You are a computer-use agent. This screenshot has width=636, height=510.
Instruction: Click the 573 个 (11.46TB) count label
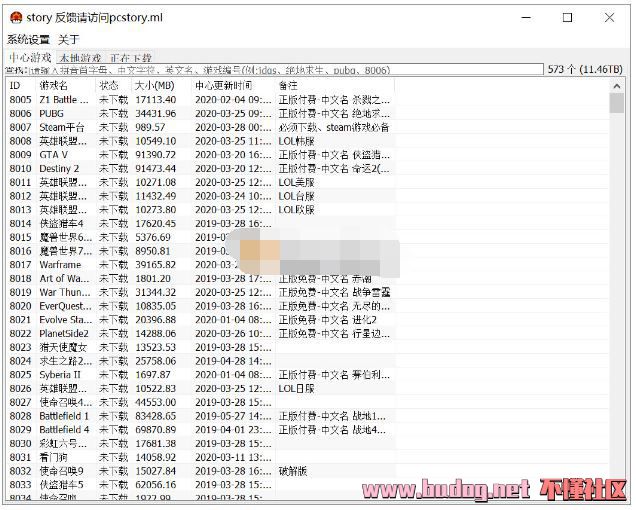pyautogui.click(x=585, y=69)
